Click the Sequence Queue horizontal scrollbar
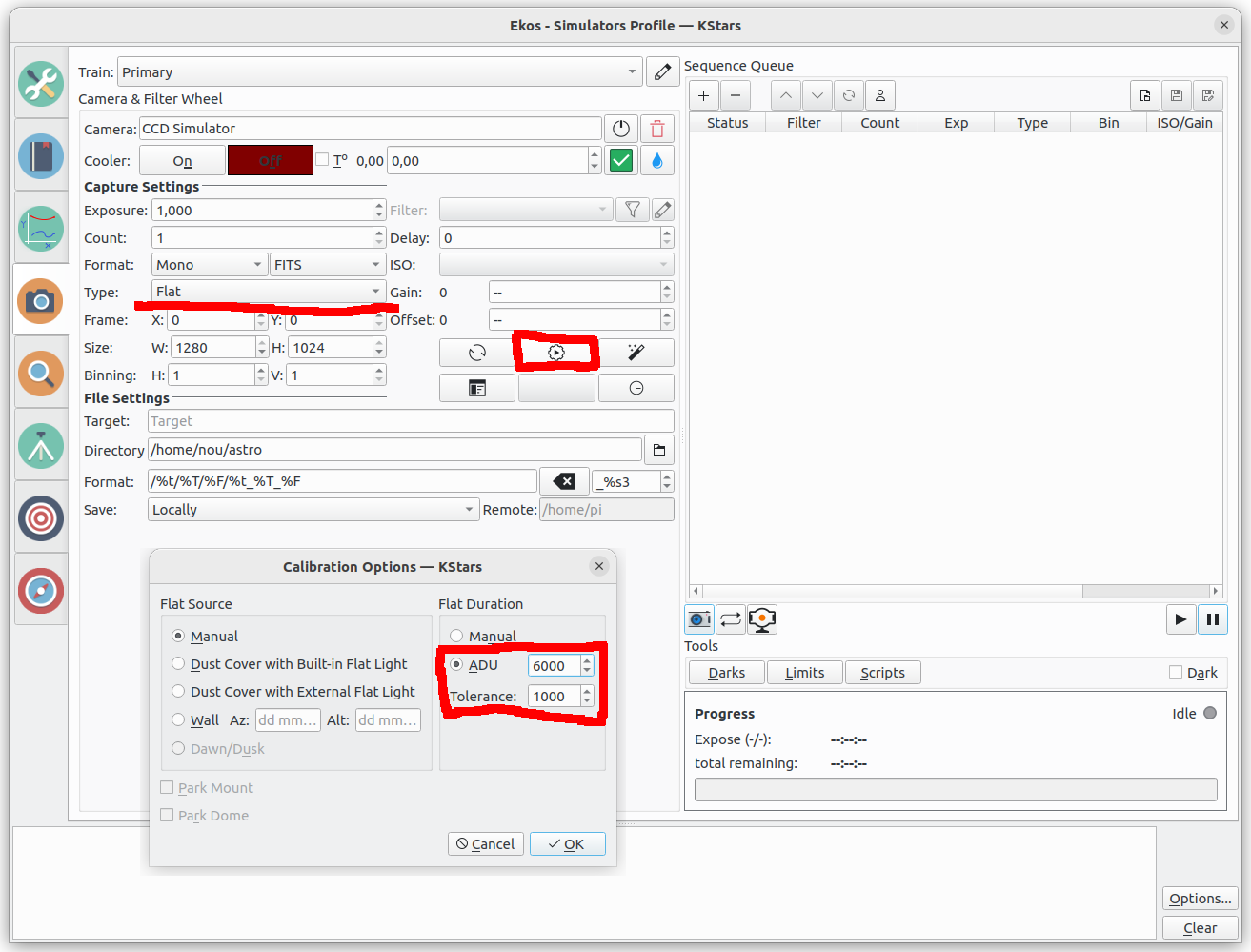This screenshot has height=952, width=1251. click(956, 591)
